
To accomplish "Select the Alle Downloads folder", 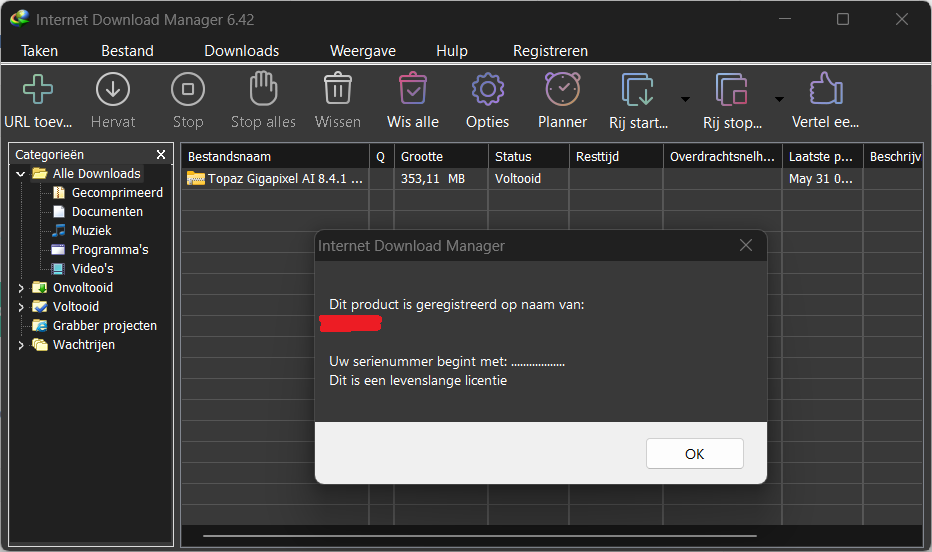I will click(96, 174).
